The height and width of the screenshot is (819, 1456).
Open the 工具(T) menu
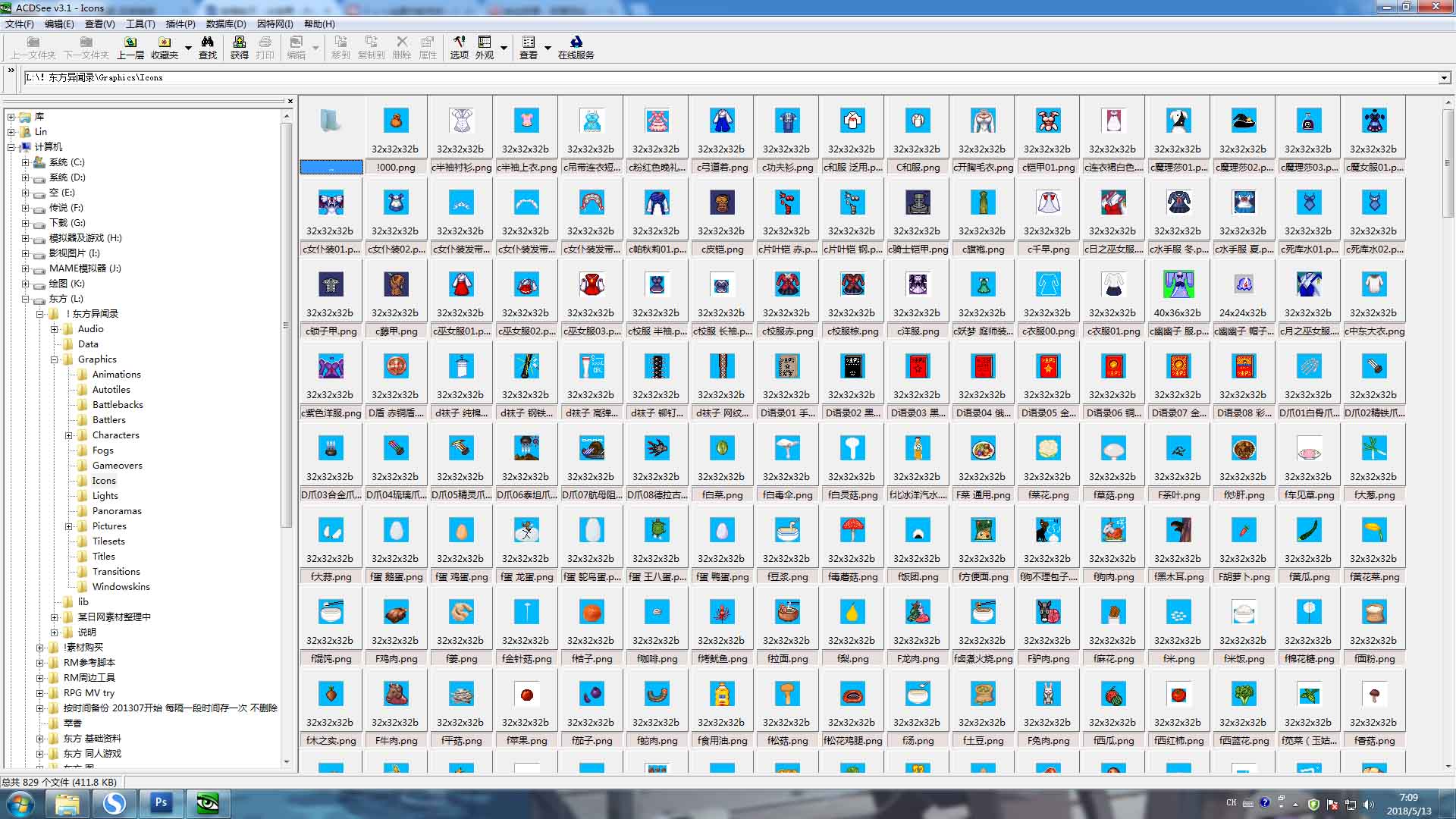[140, 24]
